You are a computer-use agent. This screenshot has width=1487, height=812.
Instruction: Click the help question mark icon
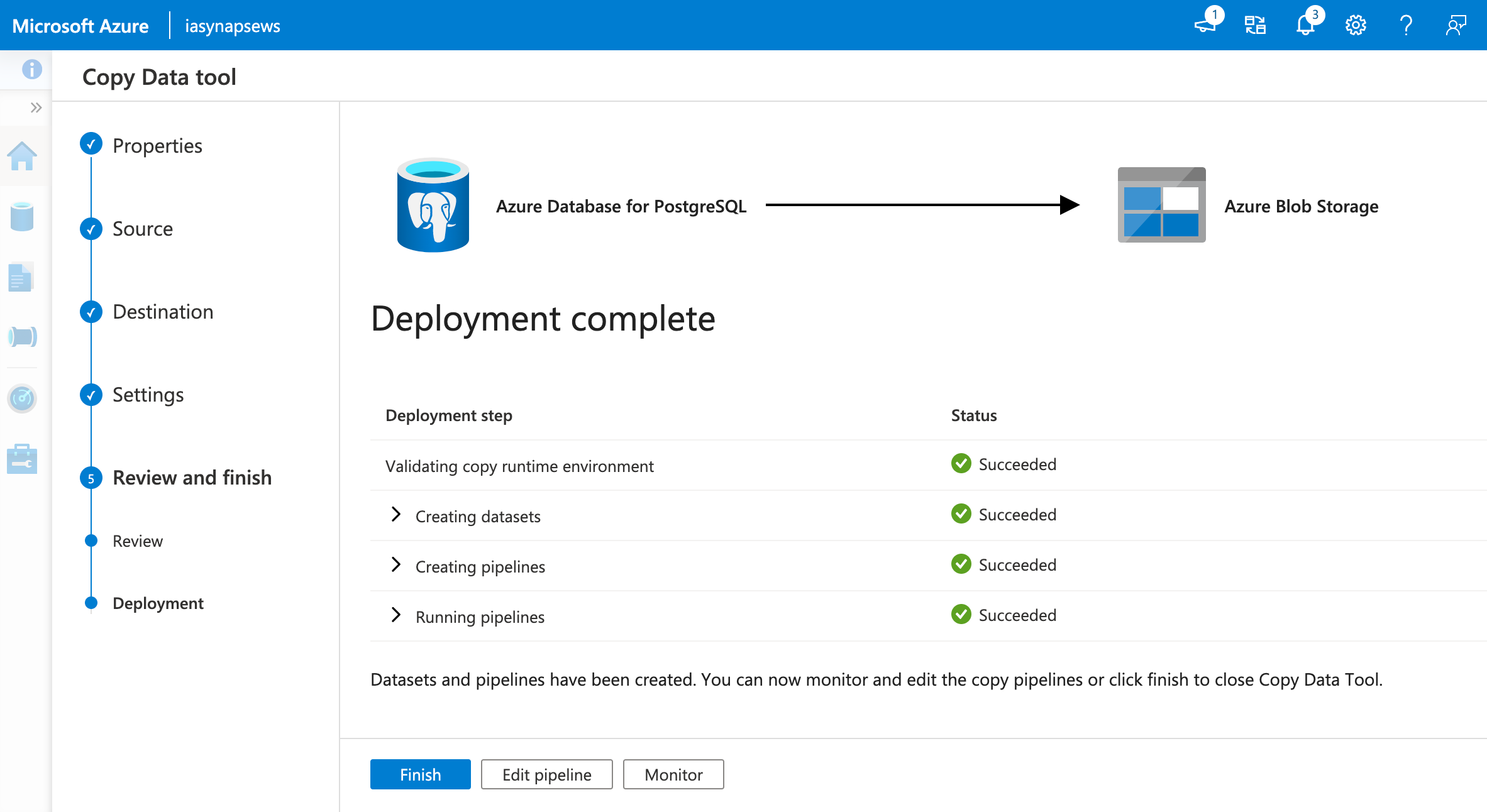(1406, 26)
